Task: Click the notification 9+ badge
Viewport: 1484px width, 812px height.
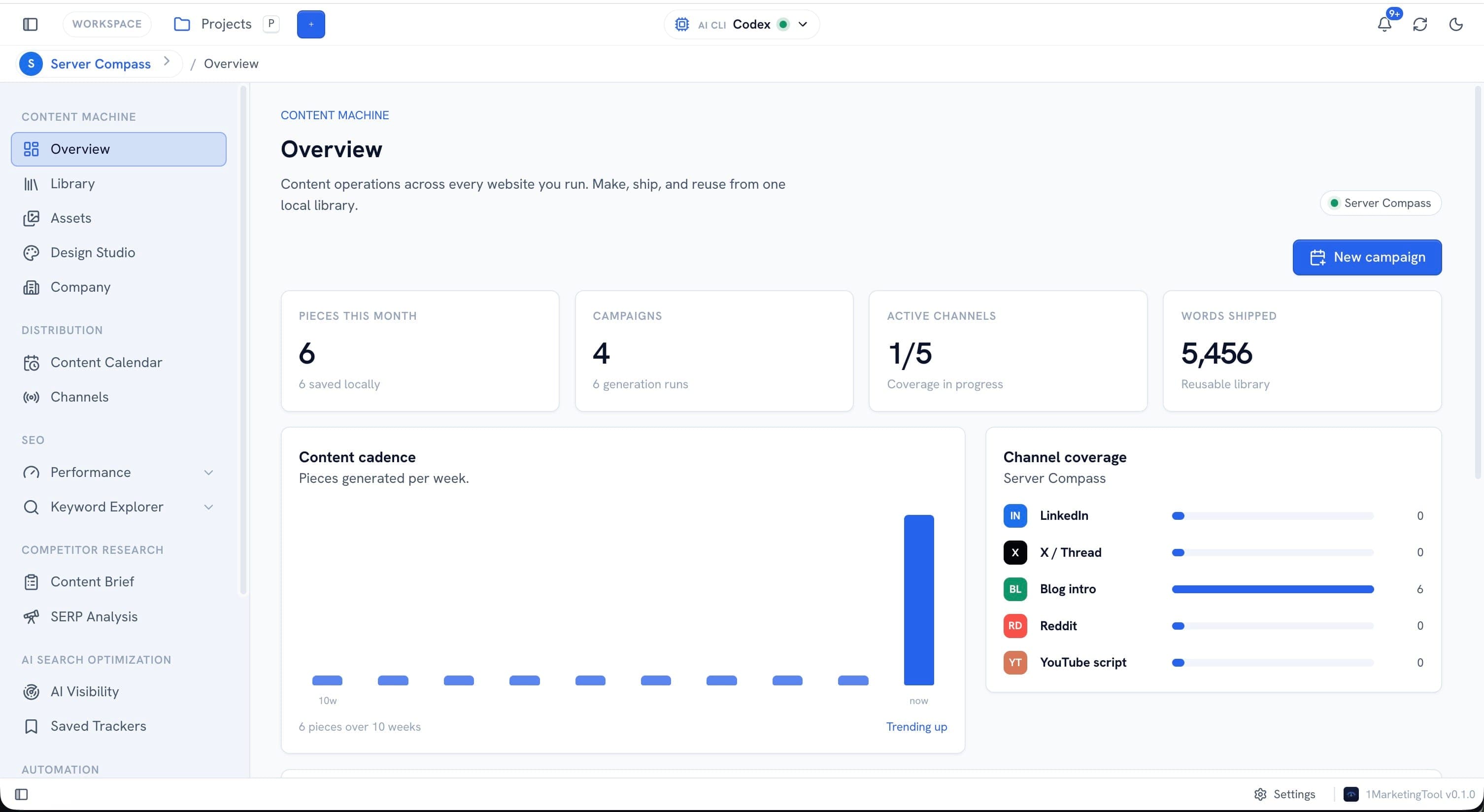Action: [x=1394, y=14]
